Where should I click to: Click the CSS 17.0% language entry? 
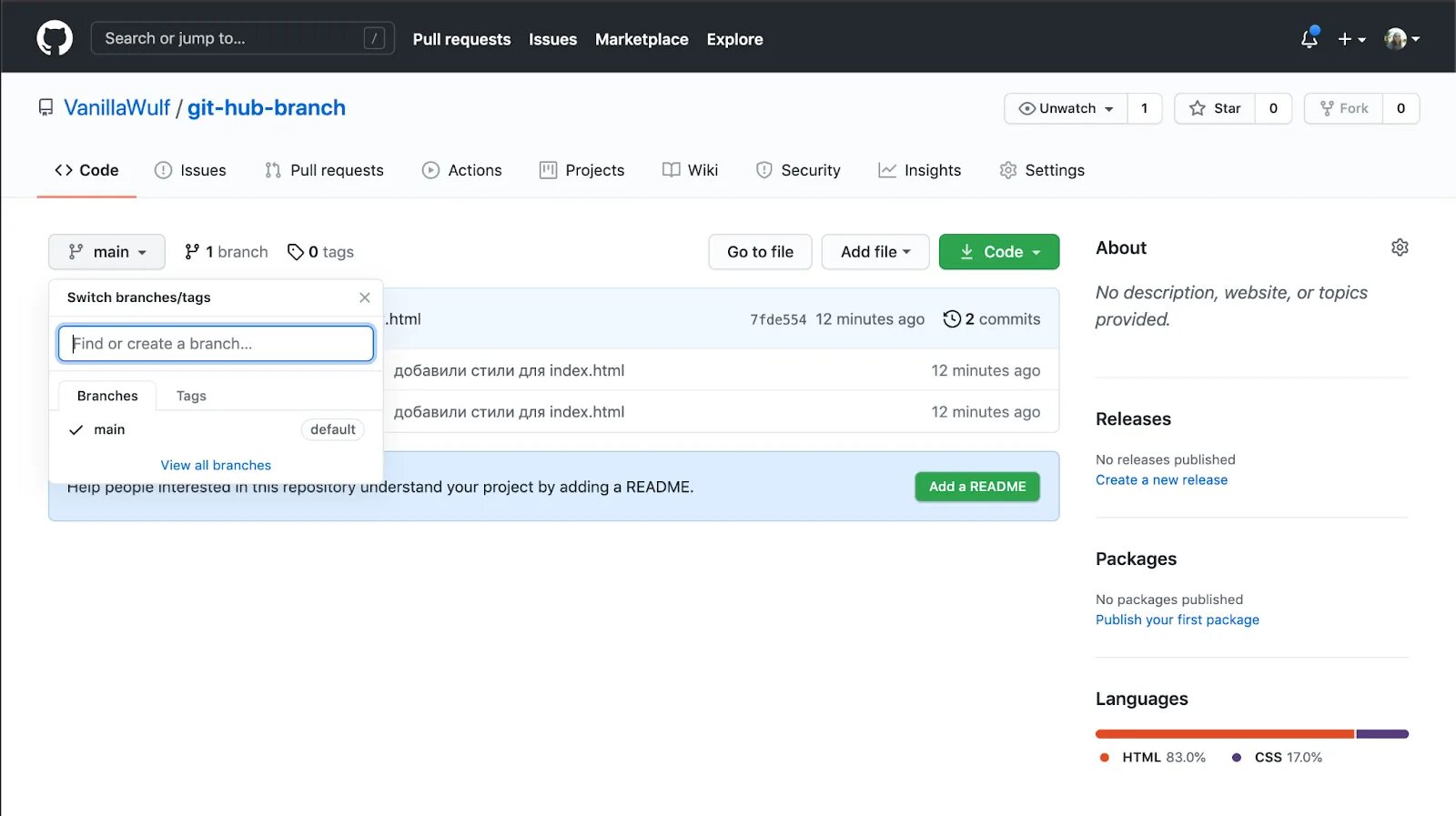[x=1278, y=757]
